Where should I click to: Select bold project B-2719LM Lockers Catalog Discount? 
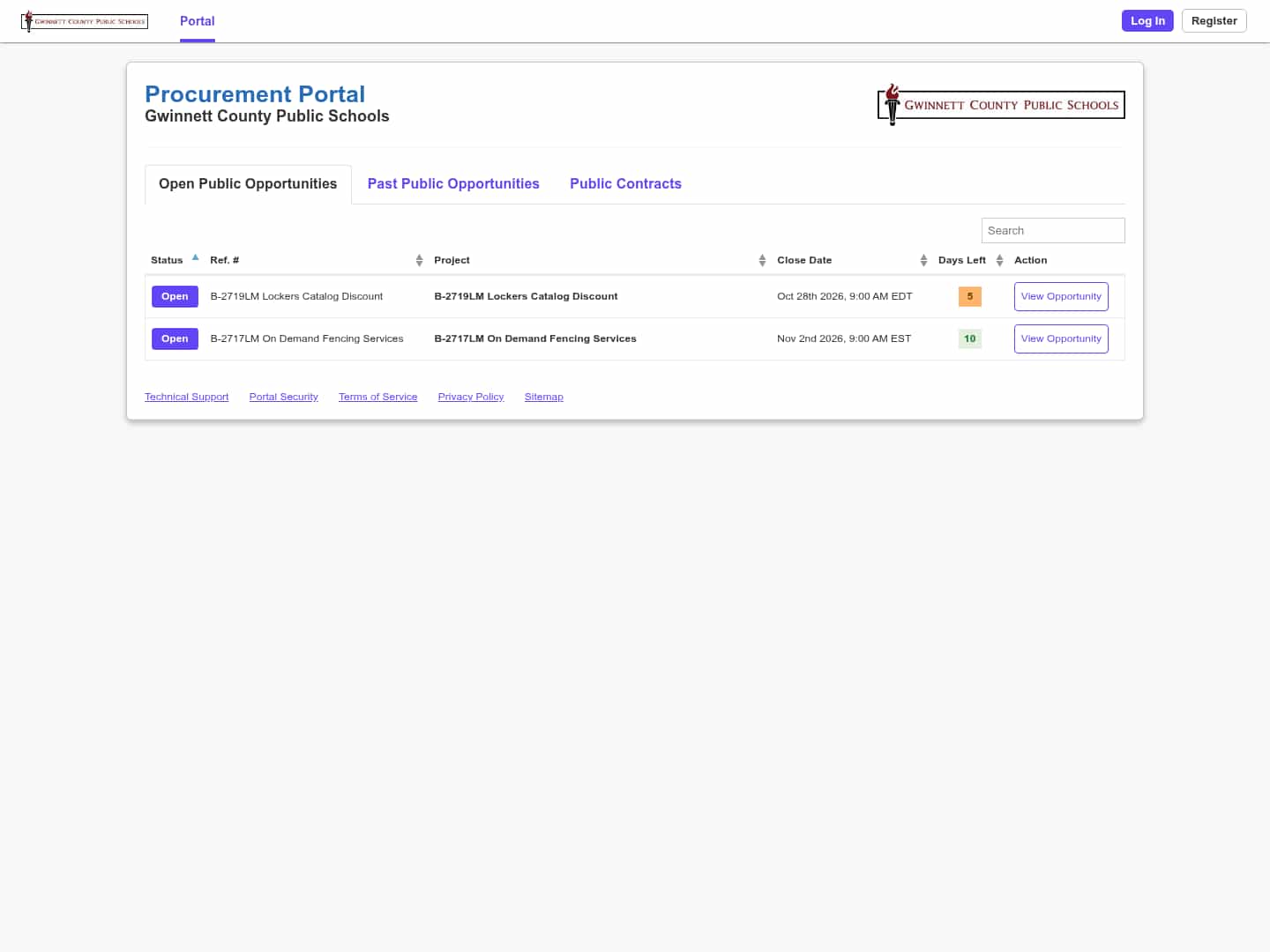[526, 297]
